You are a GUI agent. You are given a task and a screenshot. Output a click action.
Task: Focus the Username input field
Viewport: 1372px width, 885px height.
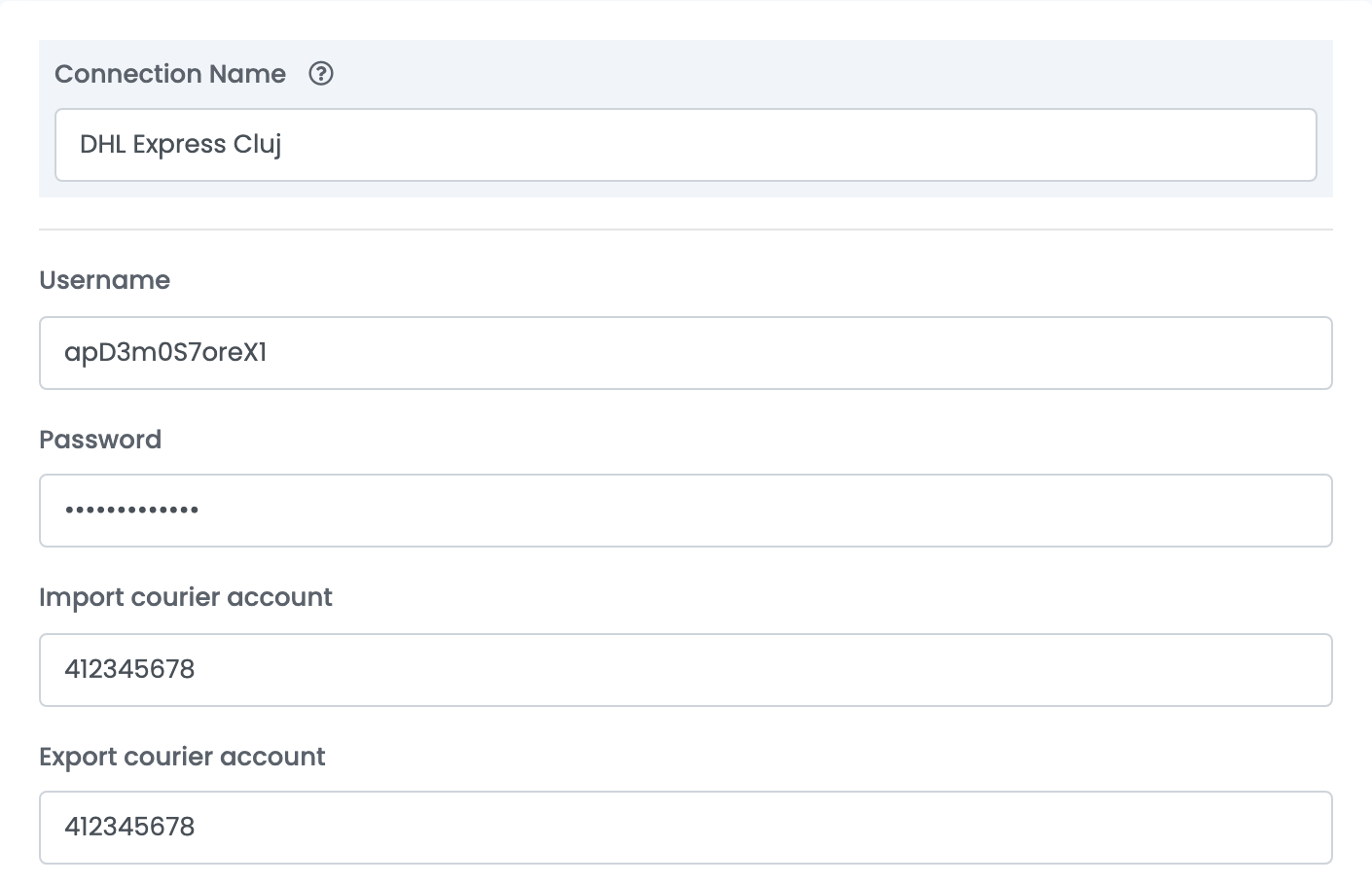point(685,353)
